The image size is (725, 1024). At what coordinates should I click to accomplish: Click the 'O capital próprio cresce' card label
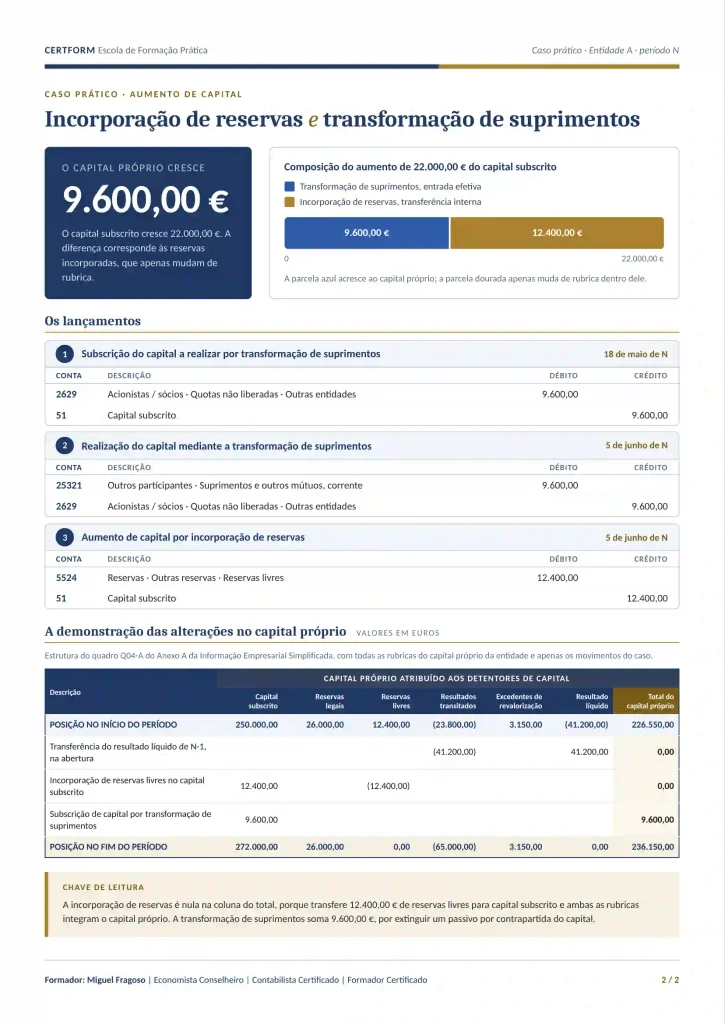tap(133, 168)
